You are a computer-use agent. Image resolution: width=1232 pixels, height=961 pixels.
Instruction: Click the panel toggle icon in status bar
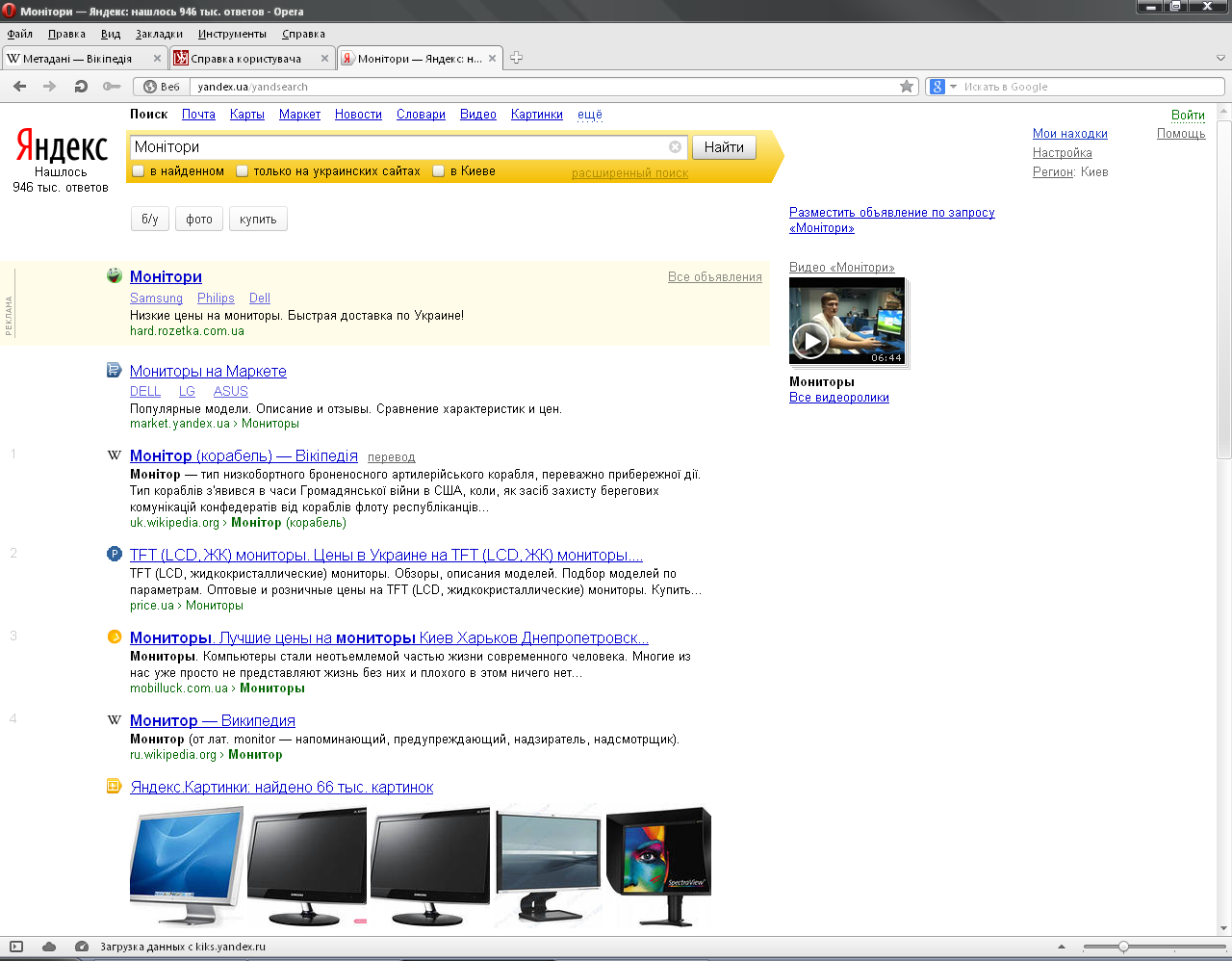coord(16,947)
